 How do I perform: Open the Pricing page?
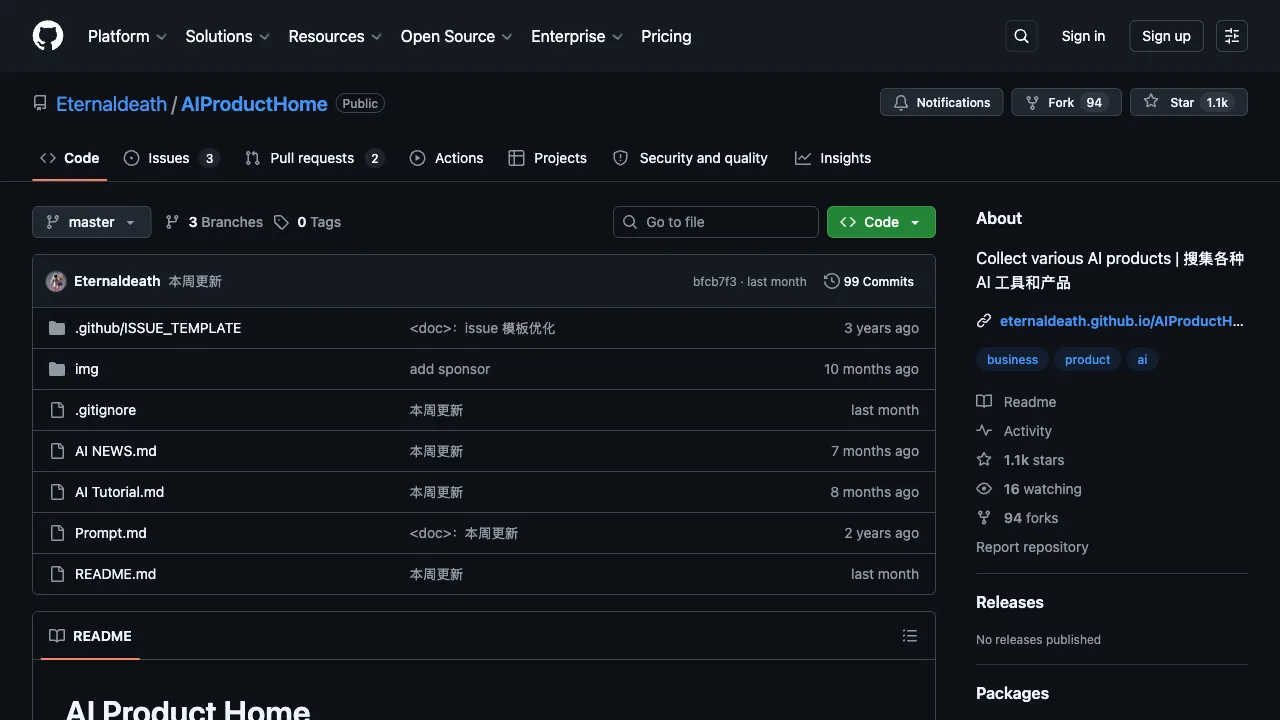click(666, 36)
